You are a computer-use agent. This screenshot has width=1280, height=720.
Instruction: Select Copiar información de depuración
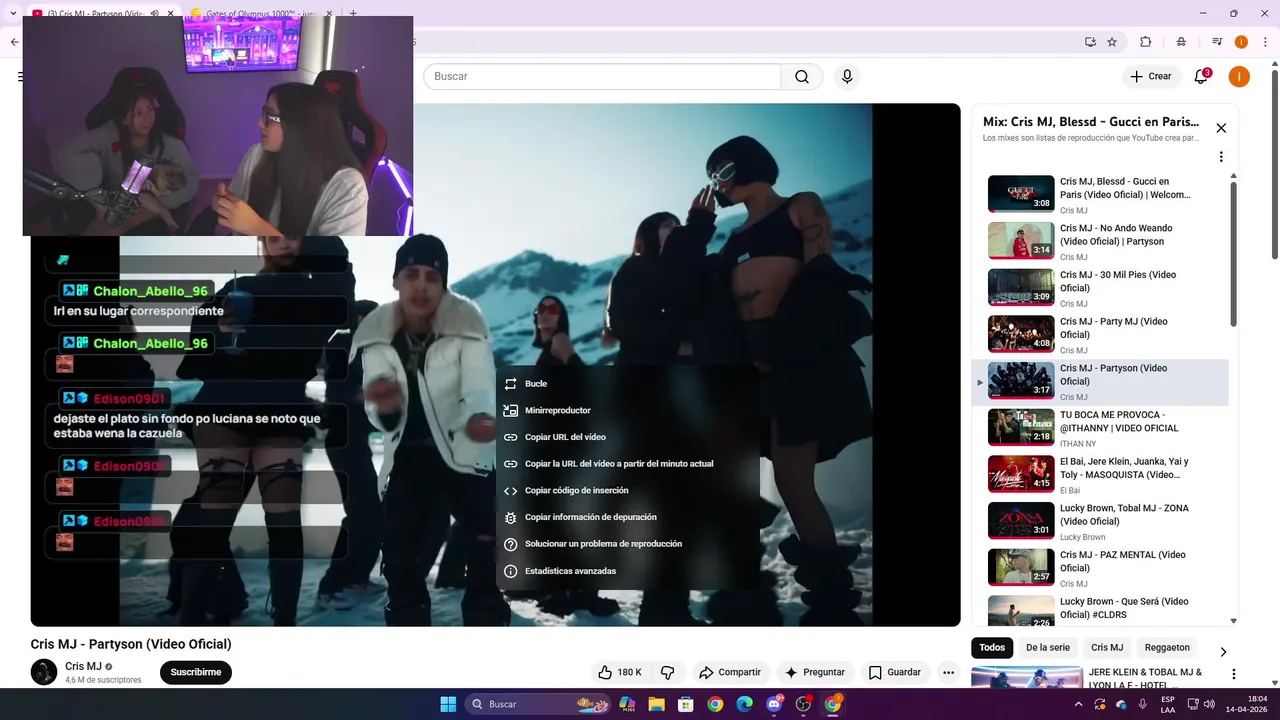(x=627, y=517)
